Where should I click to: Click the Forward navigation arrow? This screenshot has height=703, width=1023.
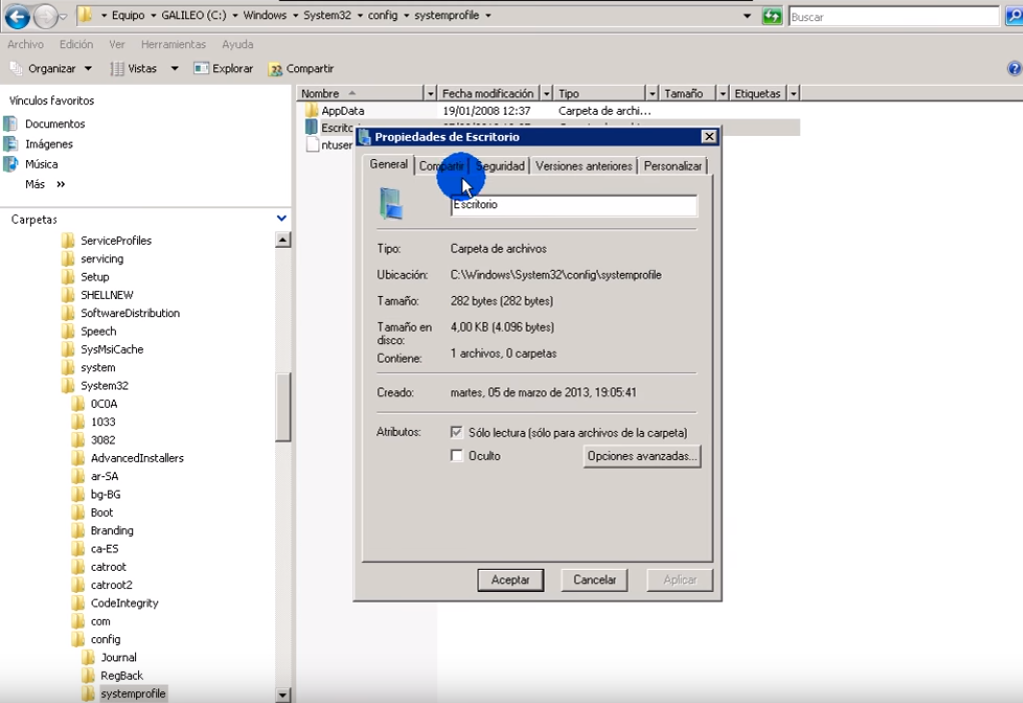(45, 17)
